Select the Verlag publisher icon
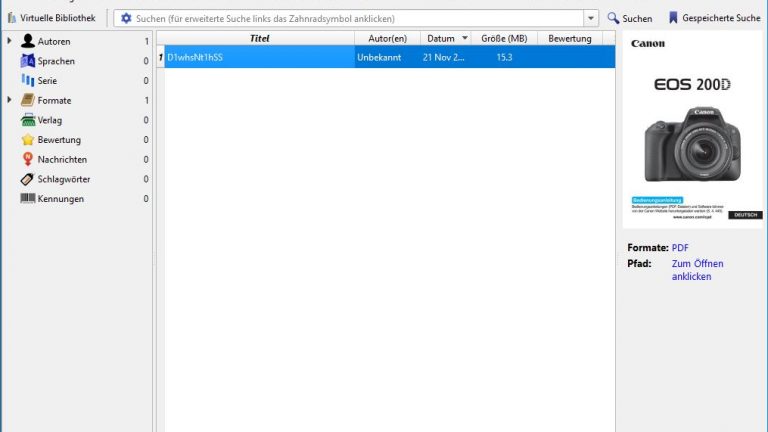Viewport: 768px width, 432px height. click(x=28, y=120)
